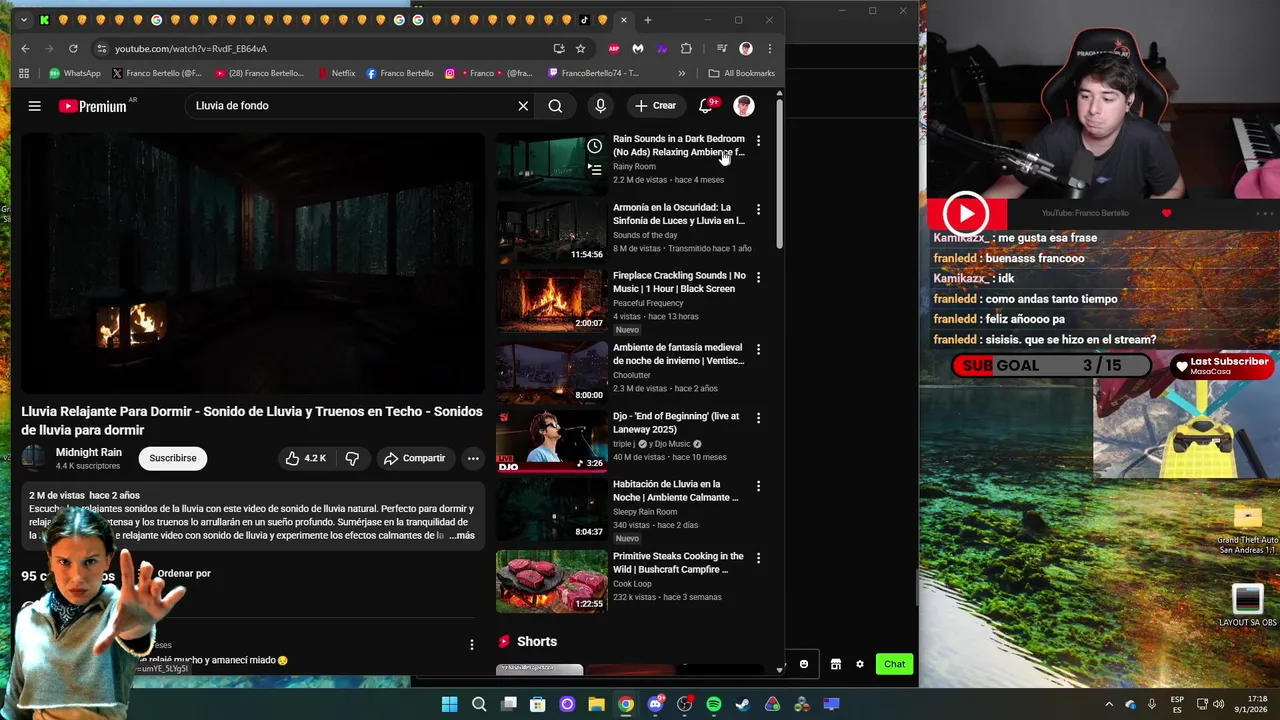Open the Crear upload menu
The height and width of the screenshot is (720, 1280).
pos(655,106)
